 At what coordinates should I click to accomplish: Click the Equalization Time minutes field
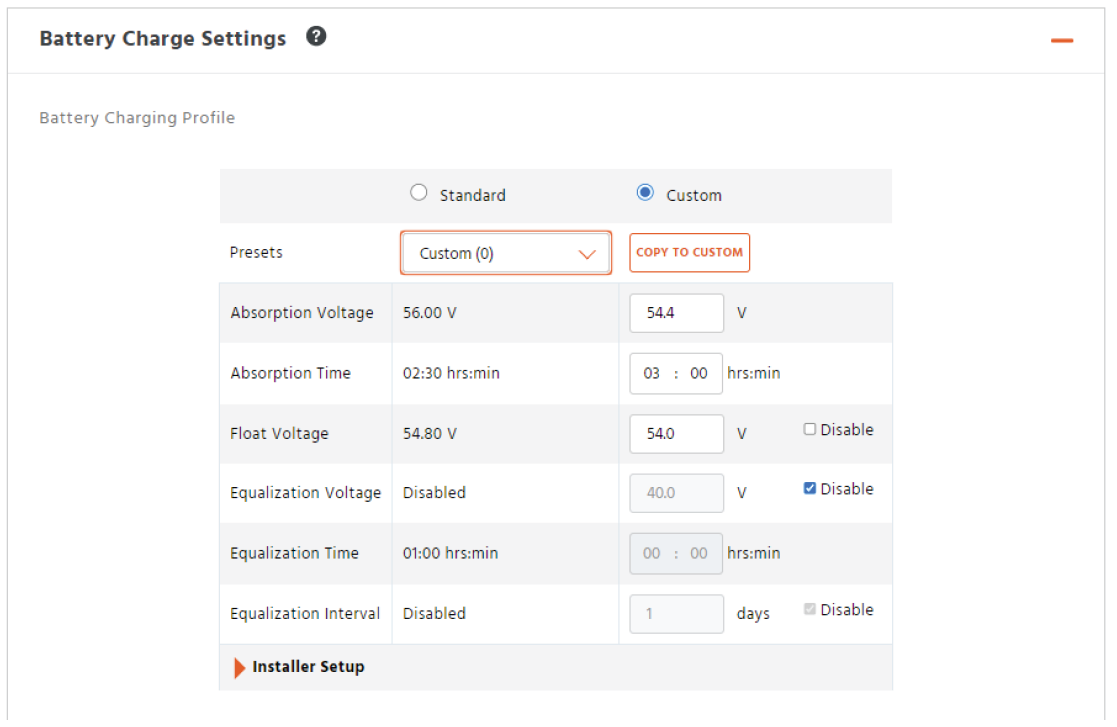point(699,553)
